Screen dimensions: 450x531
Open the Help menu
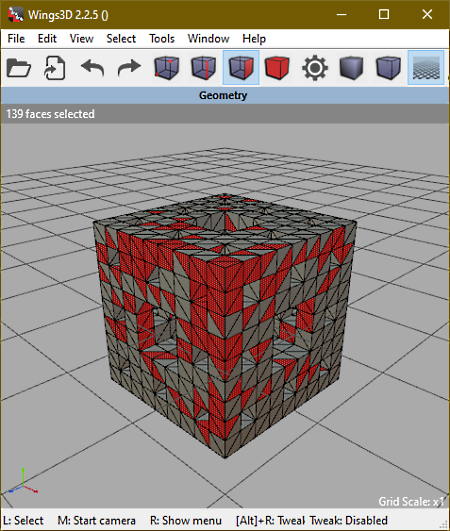(254, 39)
